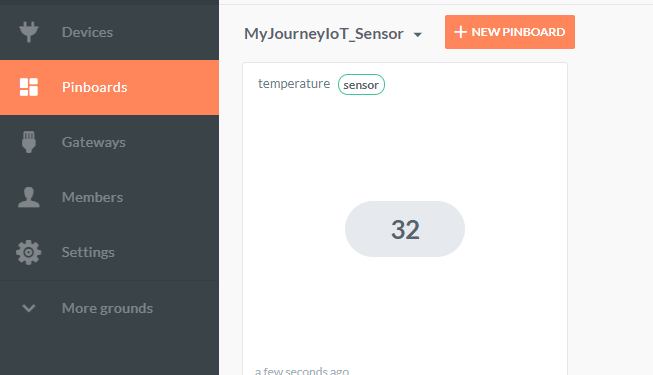Create a NEW PINBOARD

(x=510, y=32)
